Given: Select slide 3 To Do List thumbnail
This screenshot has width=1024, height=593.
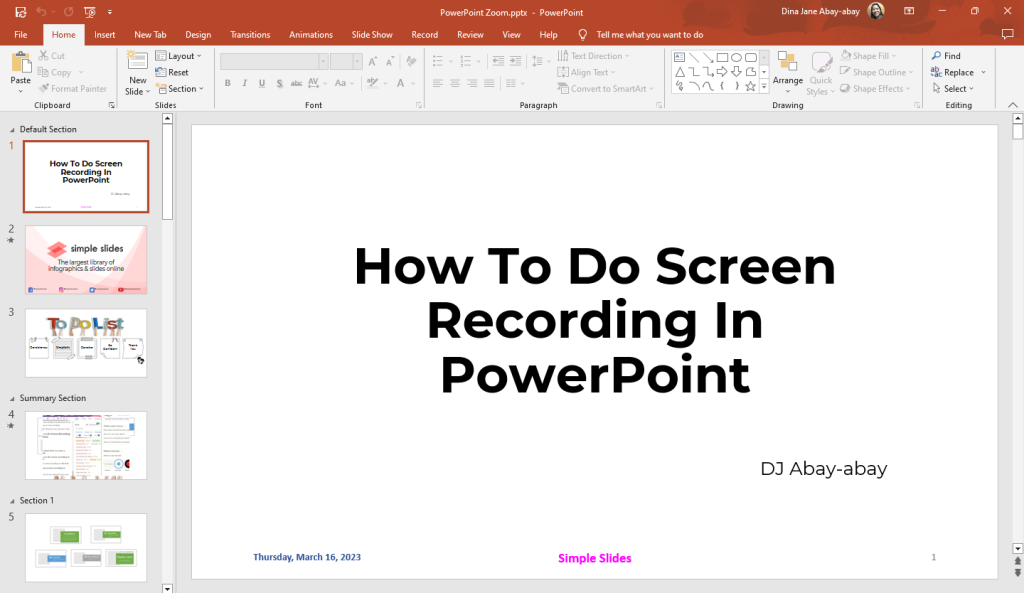Looking at the screenshot, I should (x=86, y=343).
